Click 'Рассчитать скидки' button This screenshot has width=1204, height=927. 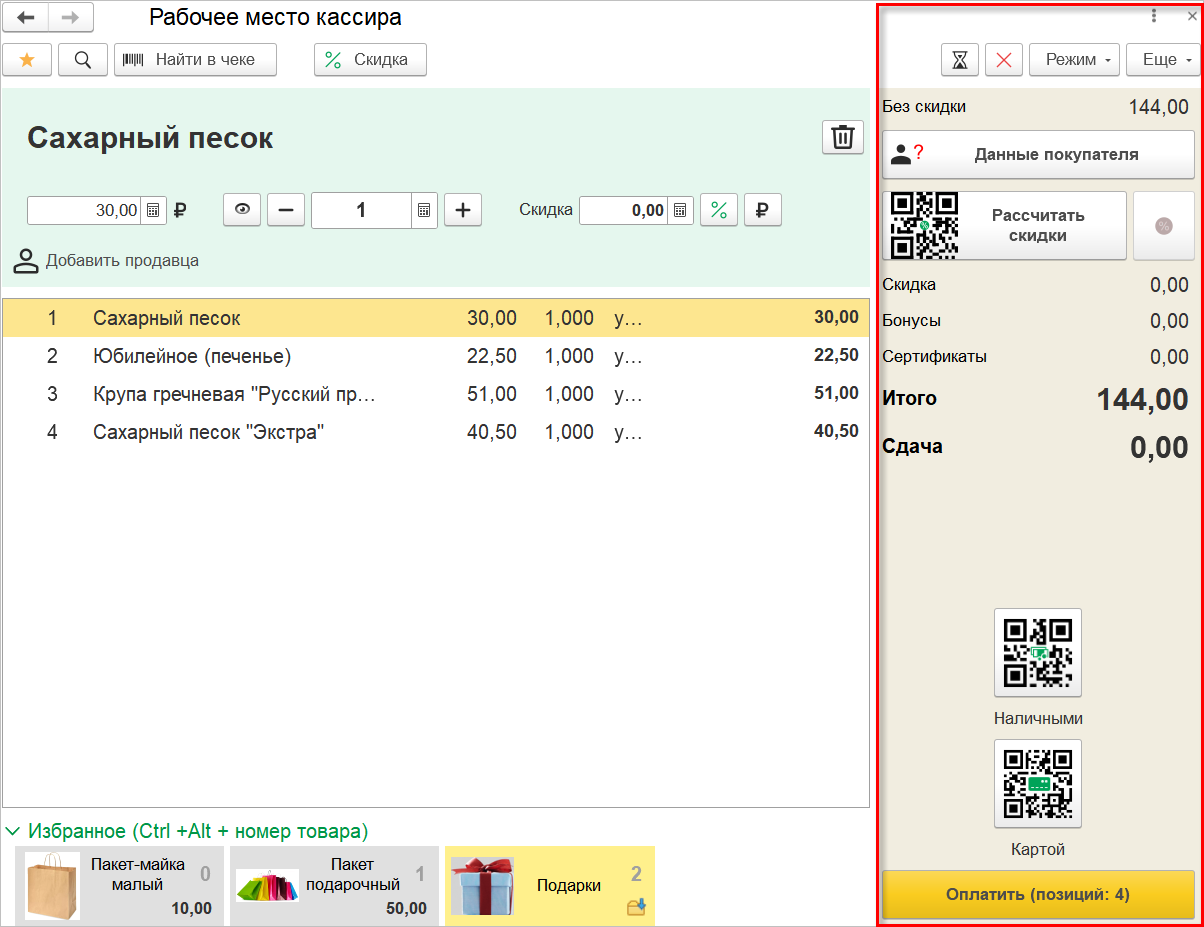[x=1004, y=226]
